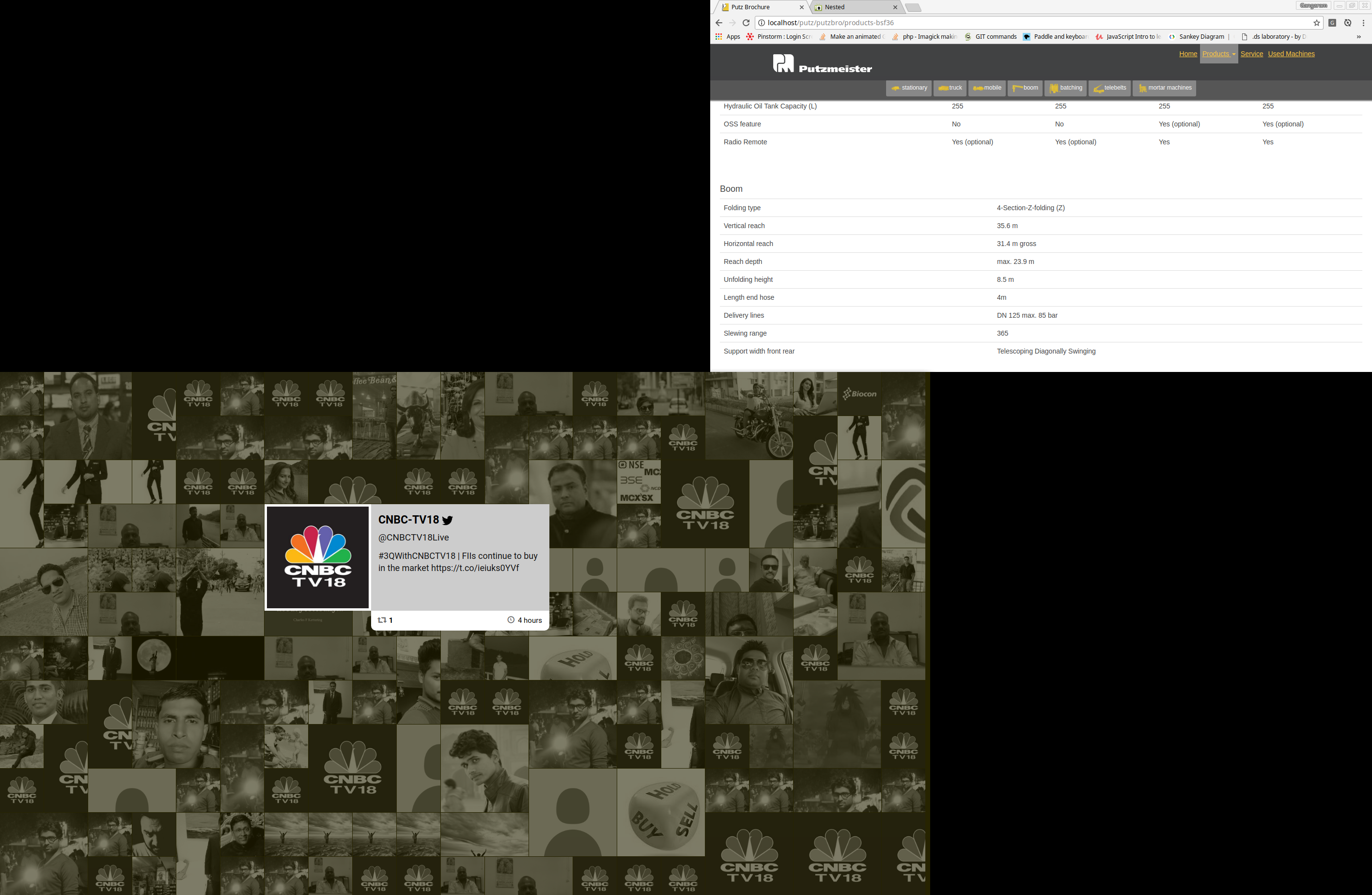Click the tweet text about FIIs buying

458,562
